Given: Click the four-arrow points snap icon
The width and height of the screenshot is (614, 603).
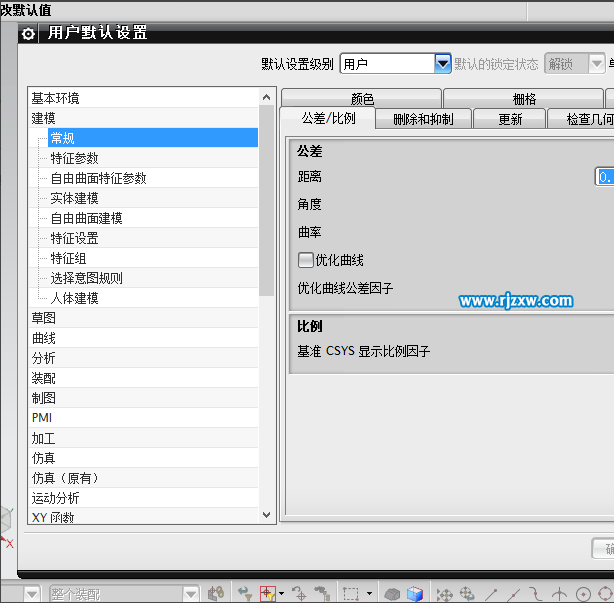Looking at the screenshot, I should pos(444,594).
